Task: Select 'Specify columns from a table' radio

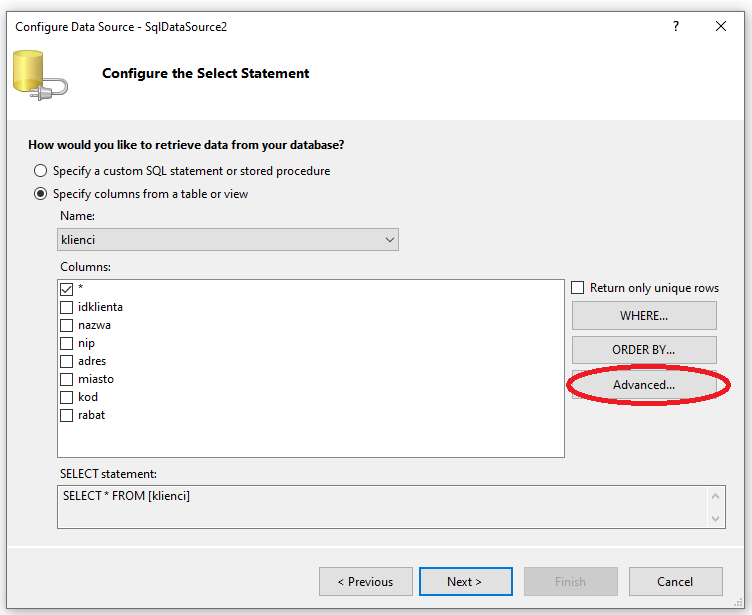Action: tap(41, 194)
